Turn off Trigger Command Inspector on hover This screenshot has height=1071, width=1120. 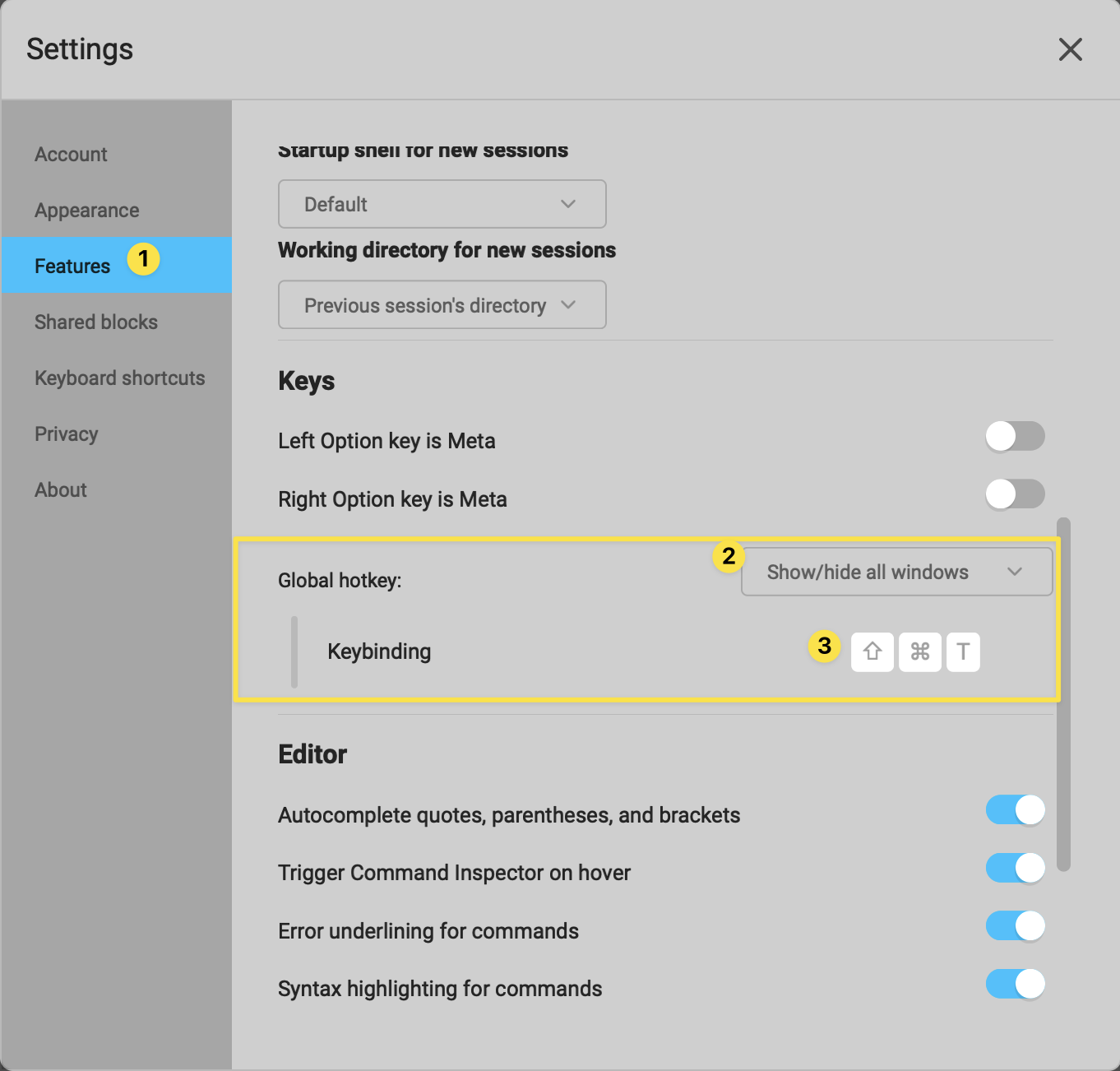(x=1015, y=868)
